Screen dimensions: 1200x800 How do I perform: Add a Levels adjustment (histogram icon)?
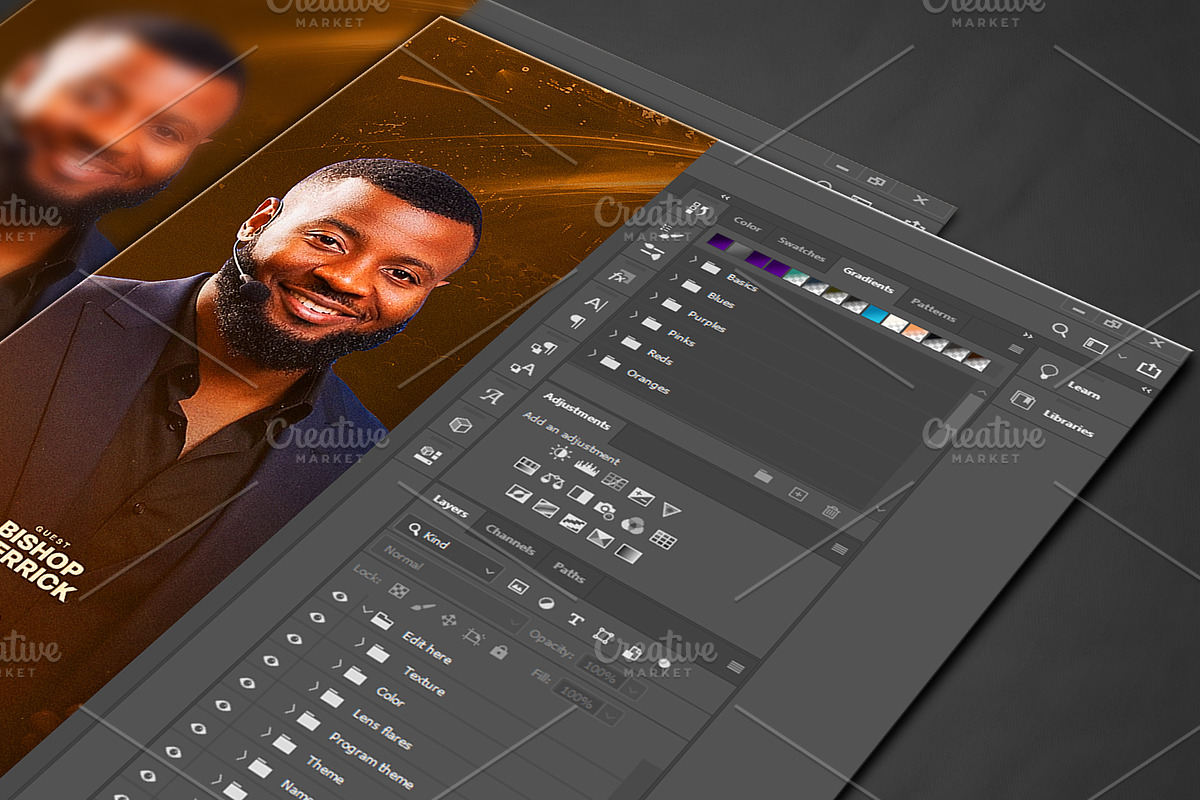click(587, 467)
